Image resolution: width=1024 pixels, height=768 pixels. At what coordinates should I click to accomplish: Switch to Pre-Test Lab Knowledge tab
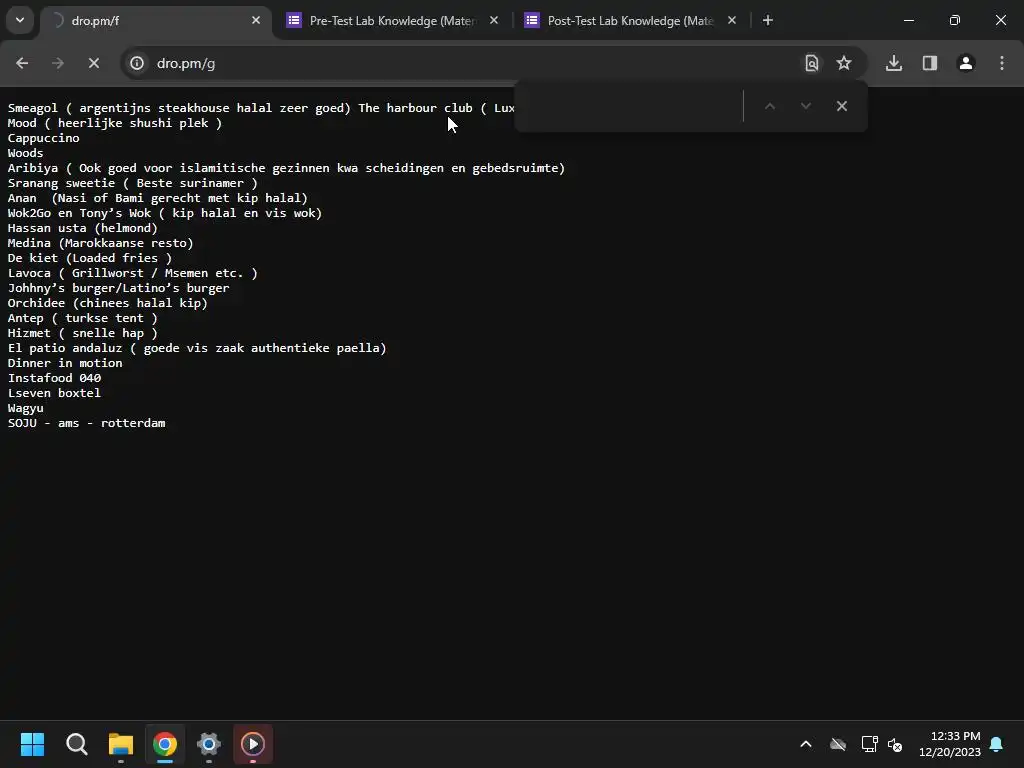(x=392, y=21)
